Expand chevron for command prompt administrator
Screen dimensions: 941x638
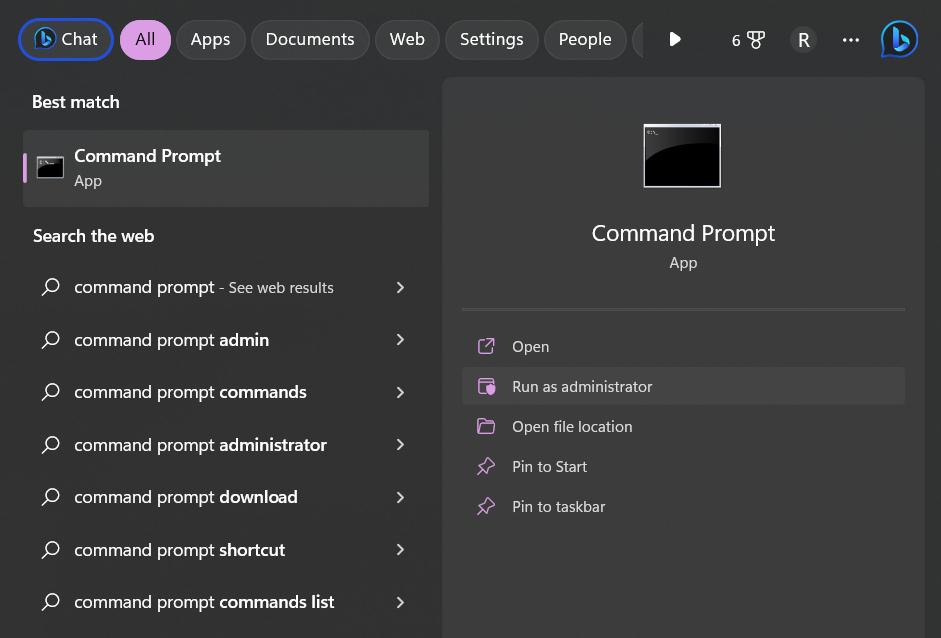pyautogui.click(x=400, y=445)
